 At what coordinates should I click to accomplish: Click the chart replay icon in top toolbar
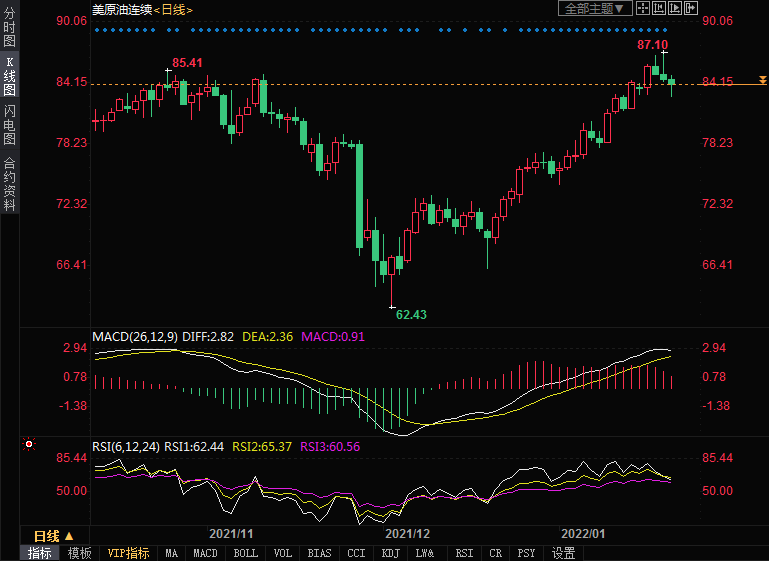(x=675, y=9)
